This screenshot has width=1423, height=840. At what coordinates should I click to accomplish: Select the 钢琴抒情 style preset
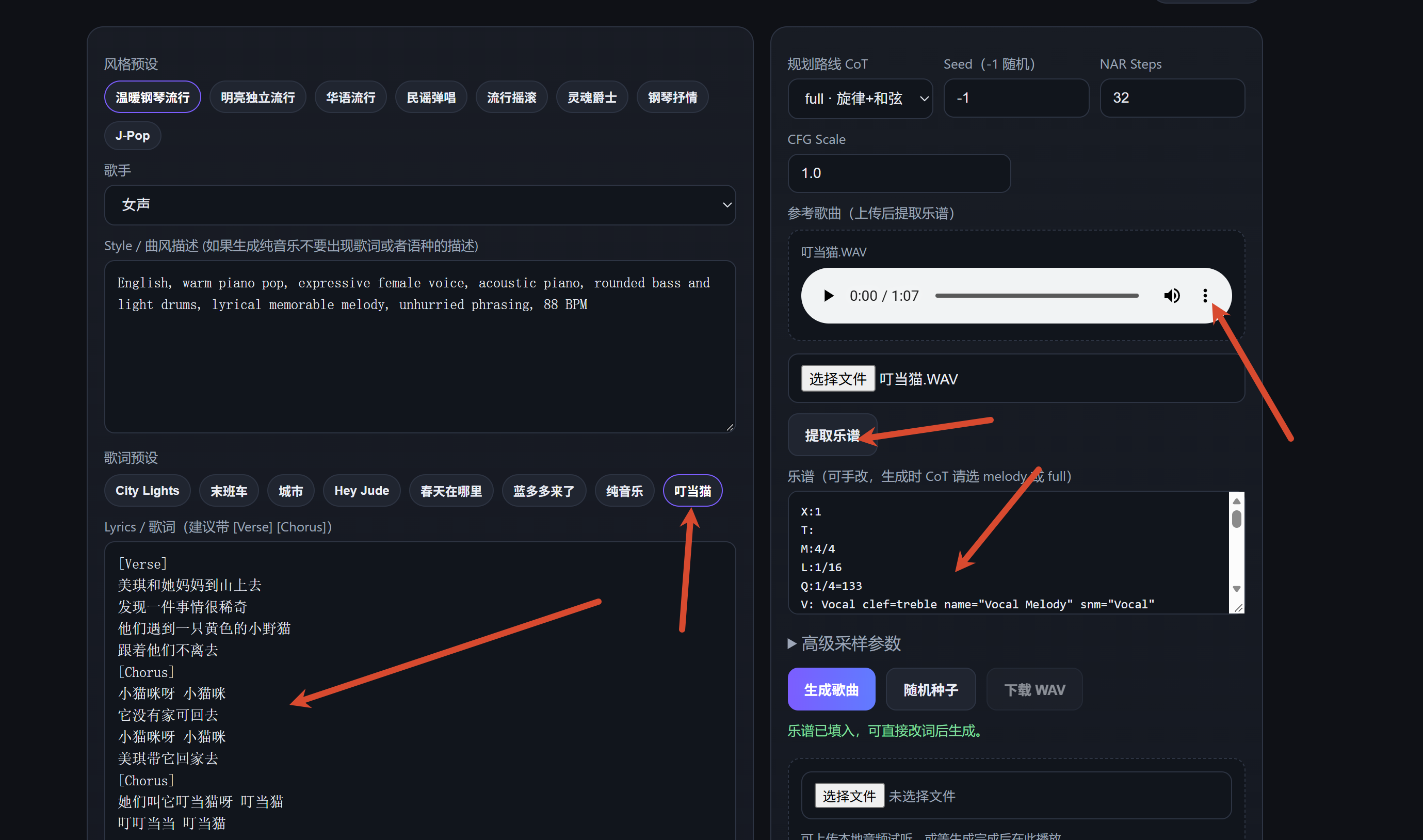click(x=672, y=98)
